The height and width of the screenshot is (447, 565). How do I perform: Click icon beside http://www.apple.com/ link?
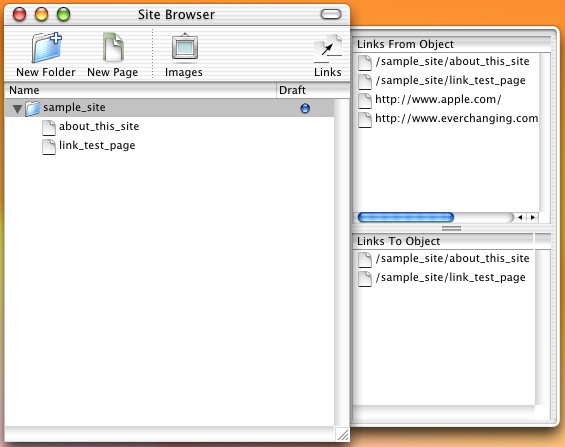click(x=365, y=100)
